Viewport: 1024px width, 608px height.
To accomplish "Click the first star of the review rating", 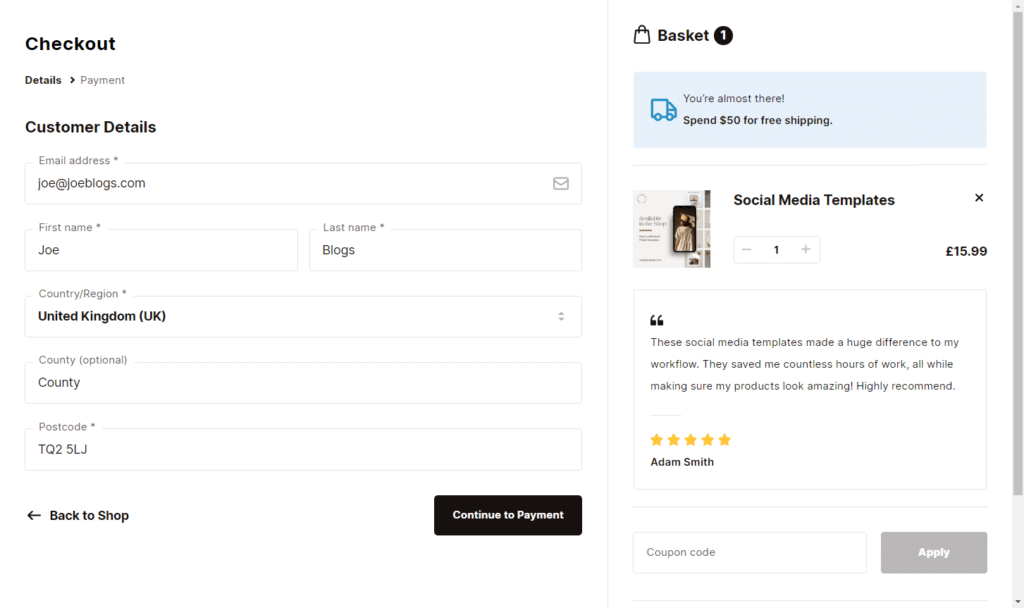I will pyautogui.click(x=657, y=439).
